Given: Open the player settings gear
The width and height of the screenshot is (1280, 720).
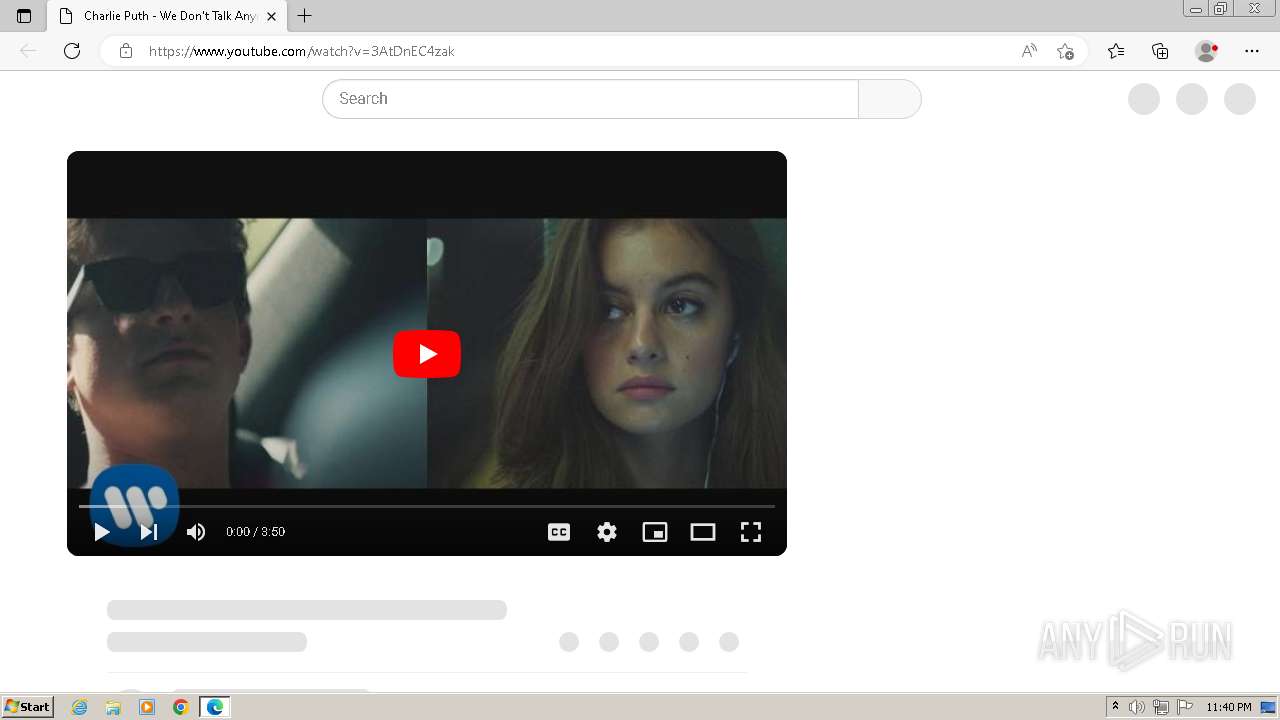Looking at the screenshot, I should [x=607, y=532].
